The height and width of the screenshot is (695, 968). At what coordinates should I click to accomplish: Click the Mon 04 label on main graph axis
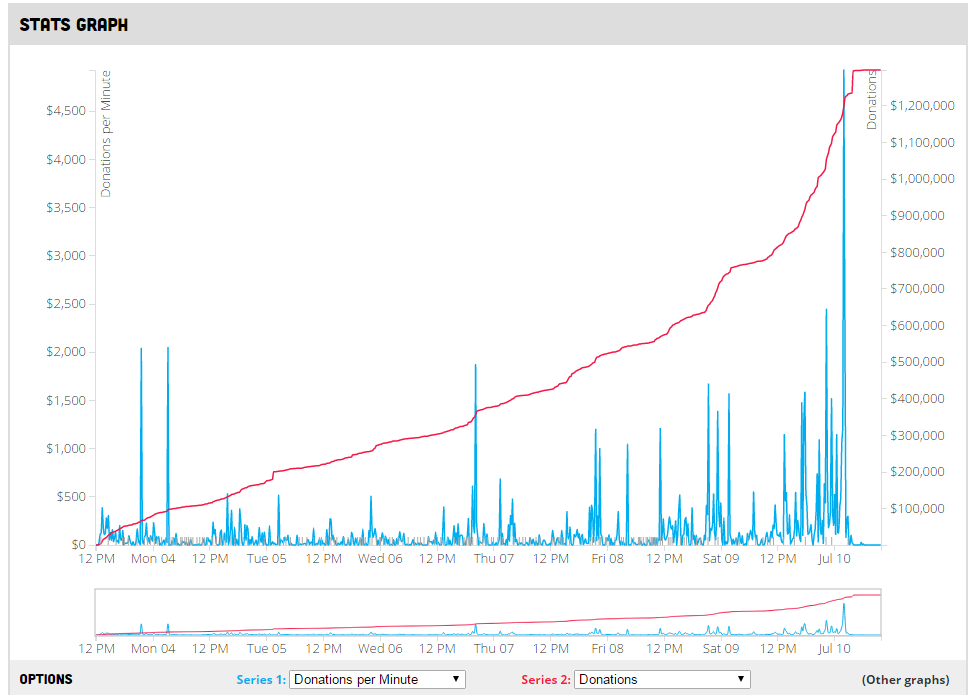pyautogui.click(x=153, y=559)
